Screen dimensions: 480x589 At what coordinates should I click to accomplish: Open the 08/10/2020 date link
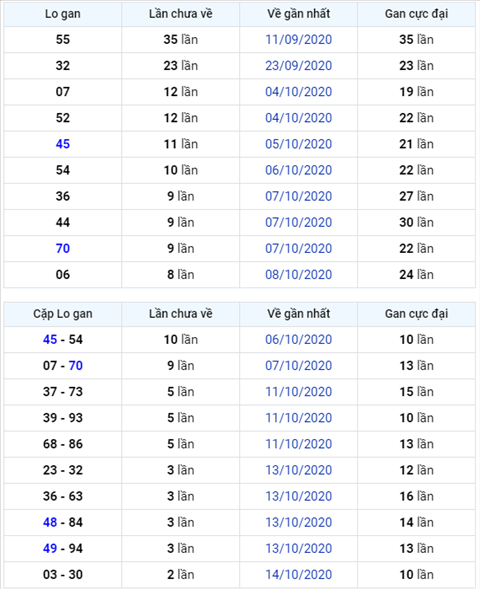click(299, 275)
